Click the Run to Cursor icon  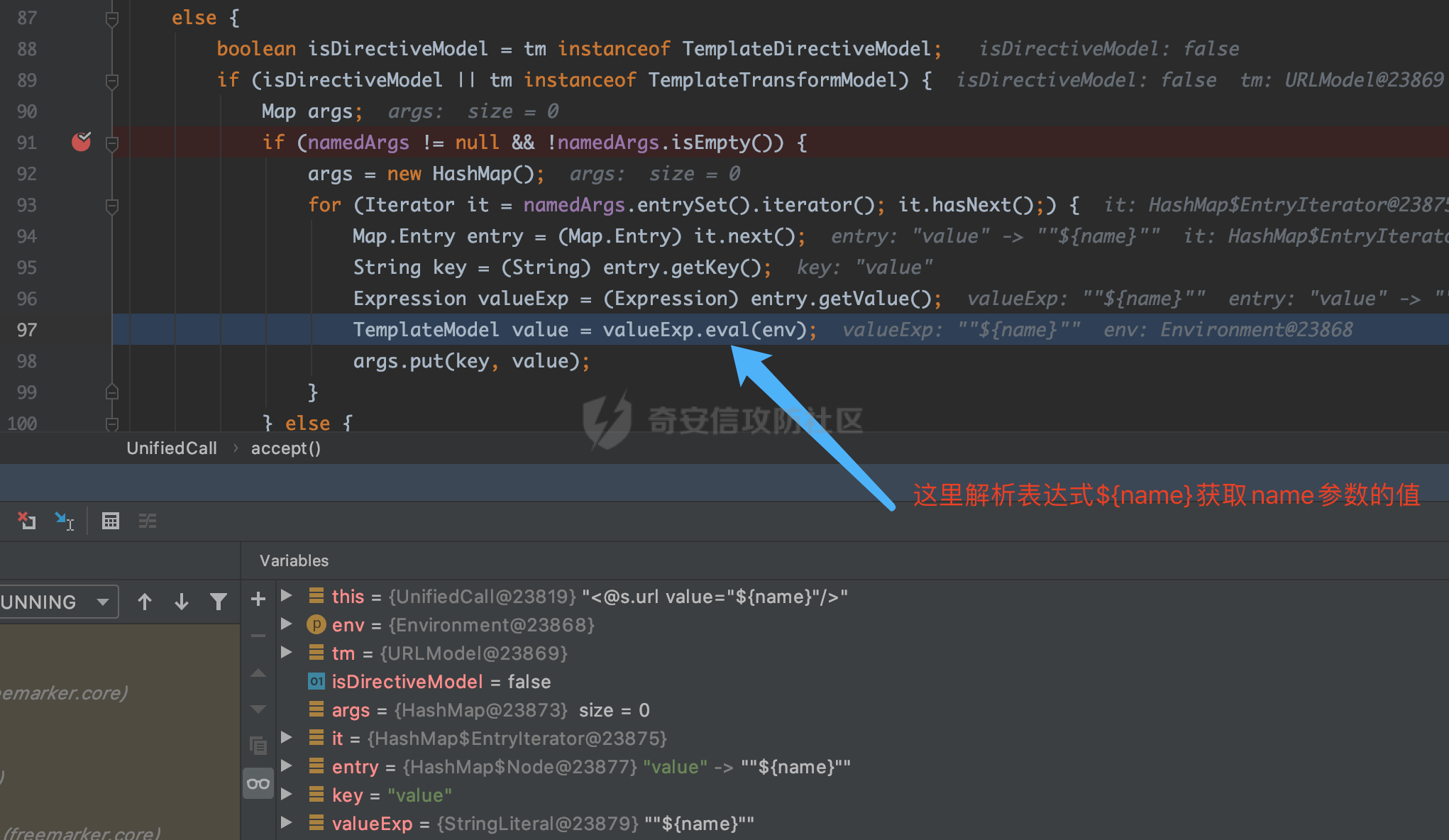click(65, 521)
